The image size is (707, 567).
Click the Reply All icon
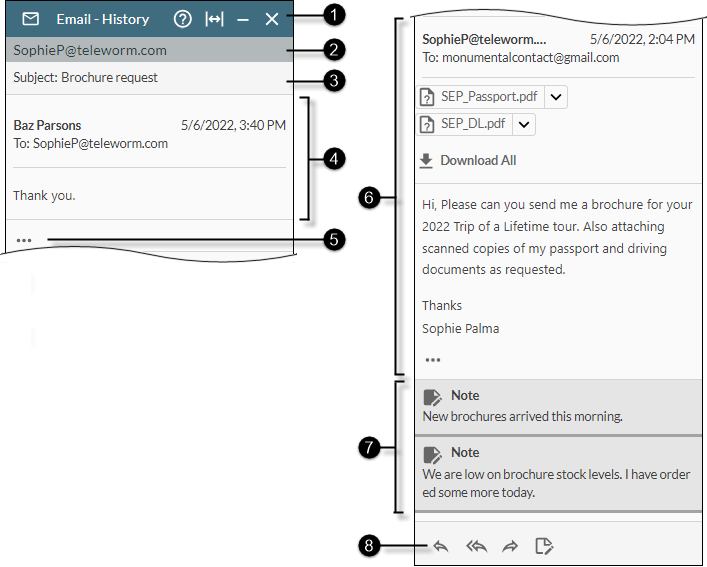(x=476, y=546)
